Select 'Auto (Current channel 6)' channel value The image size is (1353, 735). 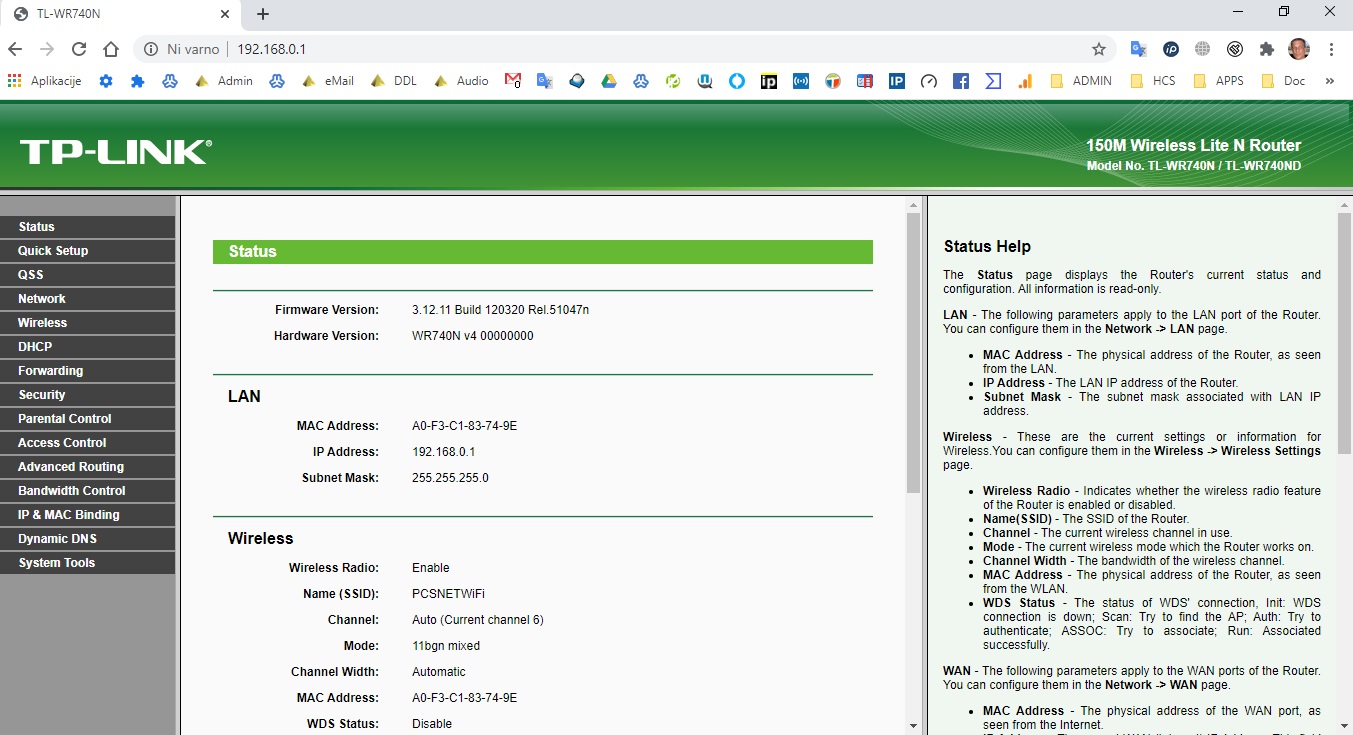pyautogui.click(x=478, y=620)
